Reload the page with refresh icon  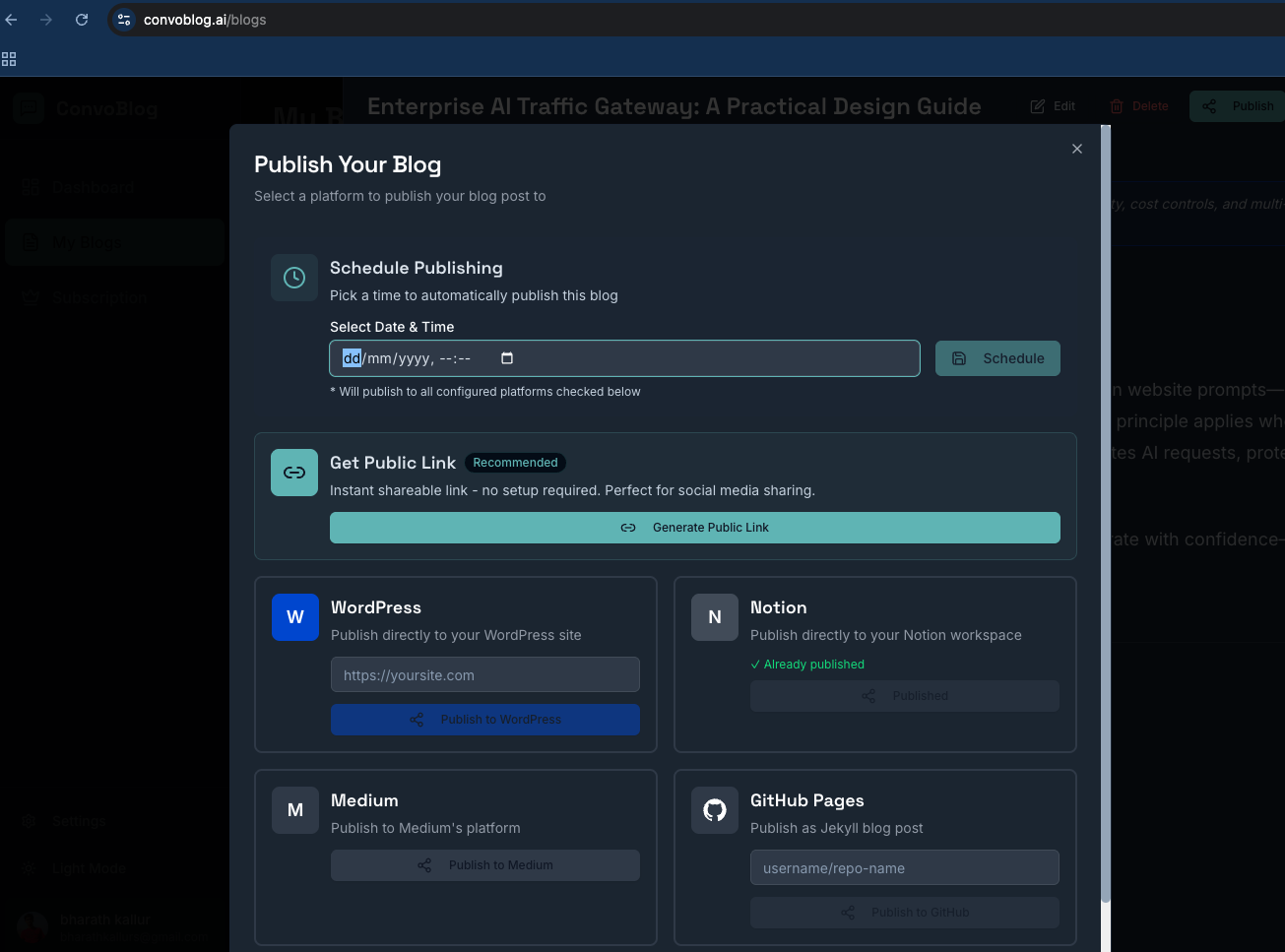coord(82,20)
